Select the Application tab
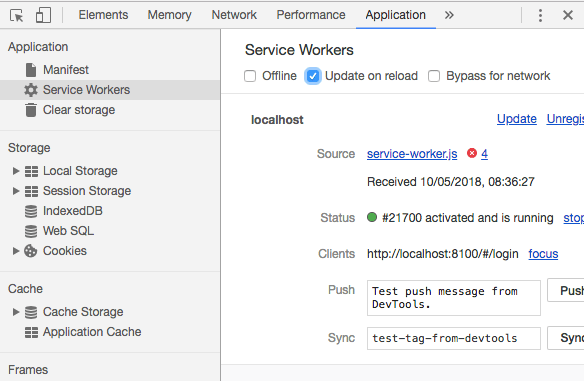Image resolution: width=584 pixels, height=381 pixels. pyautogui.click(x=396, y=15)
